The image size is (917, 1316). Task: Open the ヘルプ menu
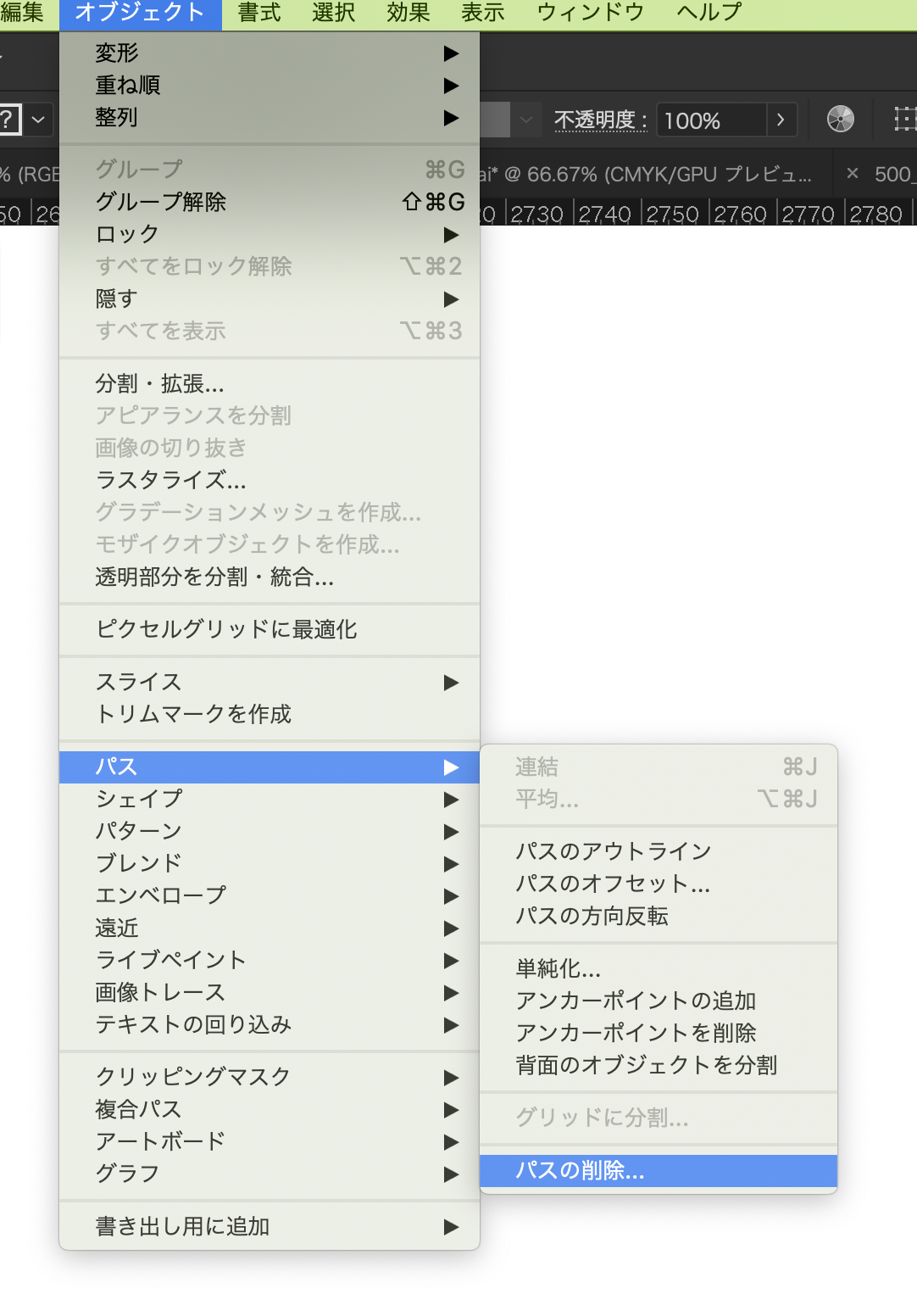pos(709,14)
